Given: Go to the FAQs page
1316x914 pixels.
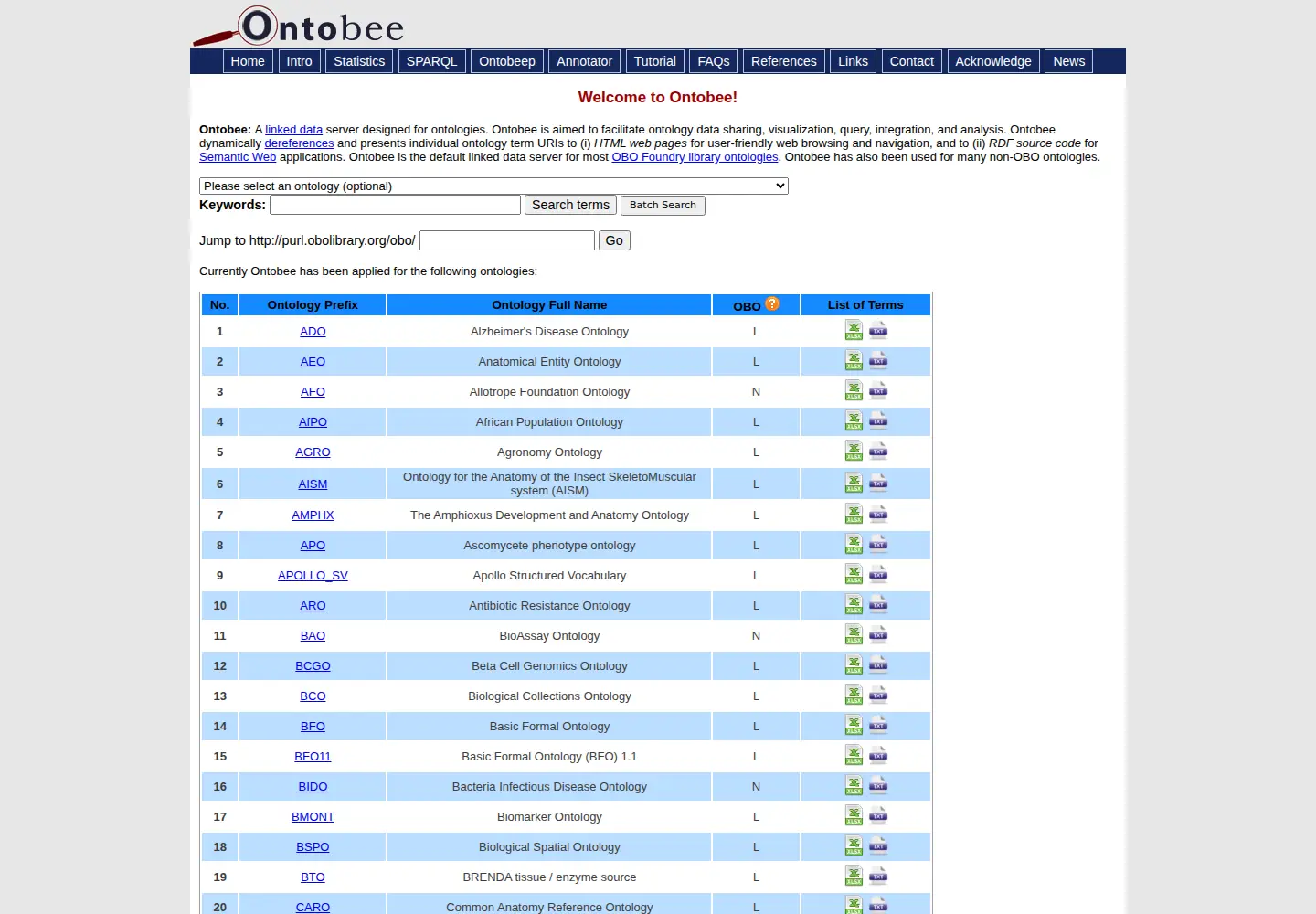Looking at the screenshot, I should click(713, 61).
